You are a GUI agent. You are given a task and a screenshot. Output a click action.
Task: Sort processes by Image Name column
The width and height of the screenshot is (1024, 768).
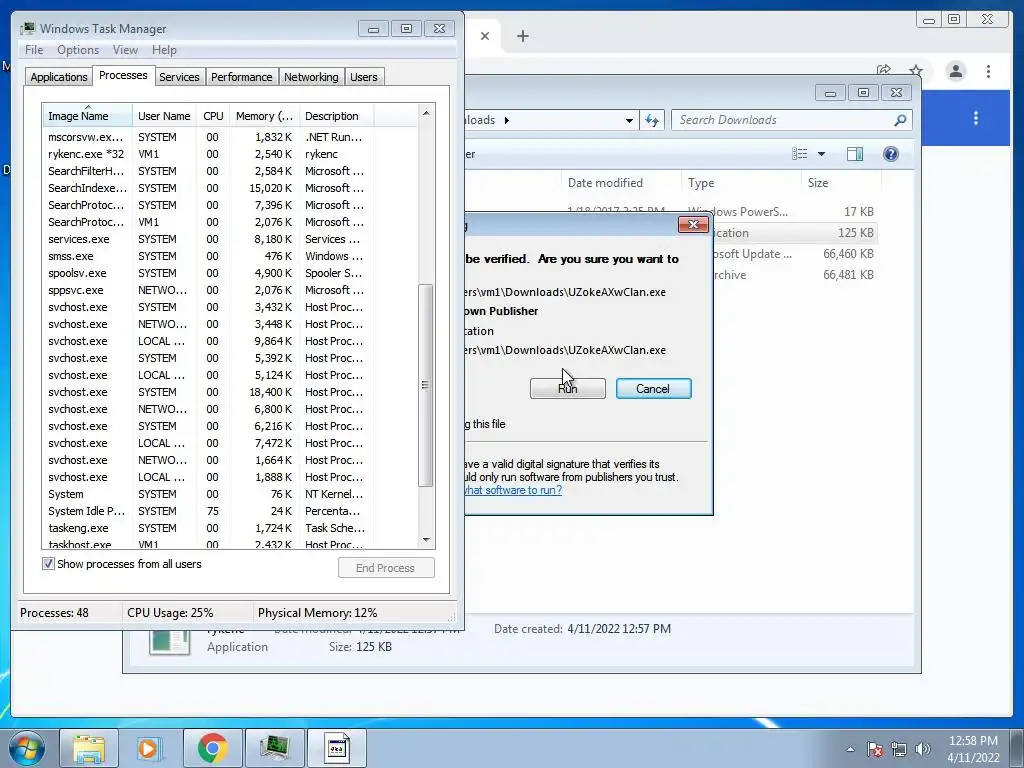click(87, 116)
